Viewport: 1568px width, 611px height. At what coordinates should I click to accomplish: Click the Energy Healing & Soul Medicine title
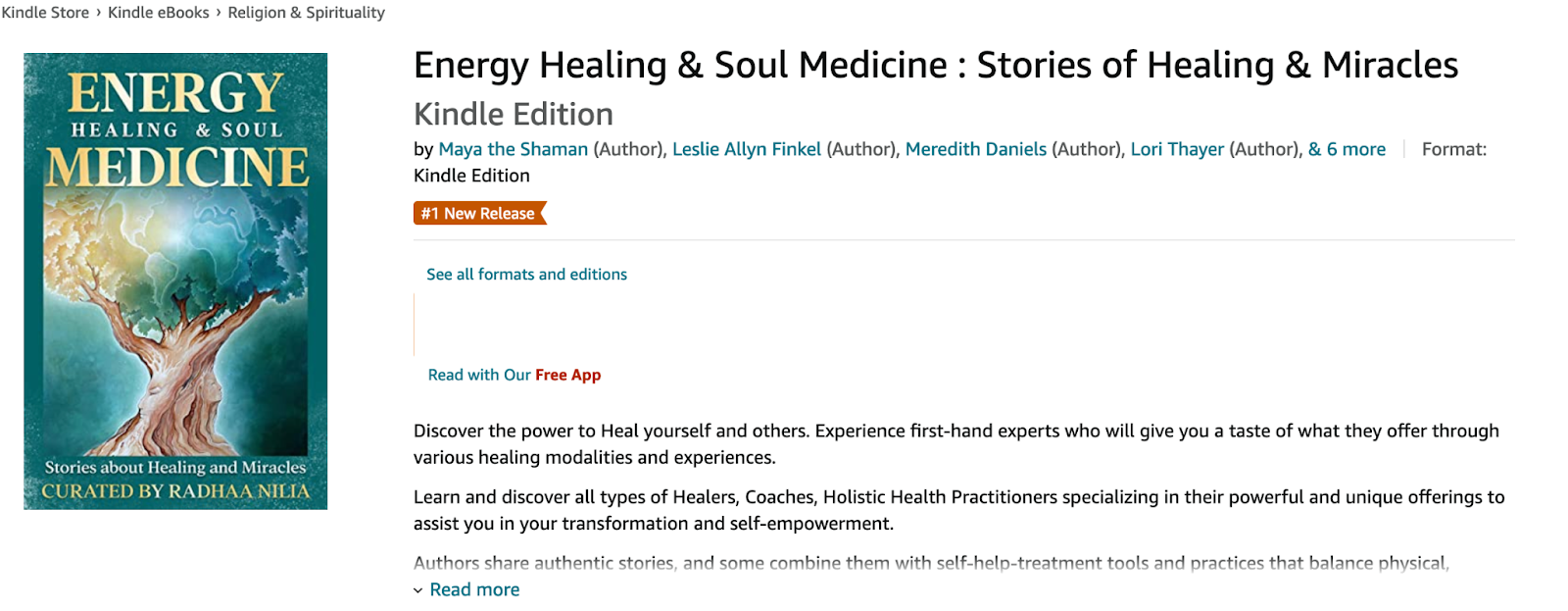[935, 65]
